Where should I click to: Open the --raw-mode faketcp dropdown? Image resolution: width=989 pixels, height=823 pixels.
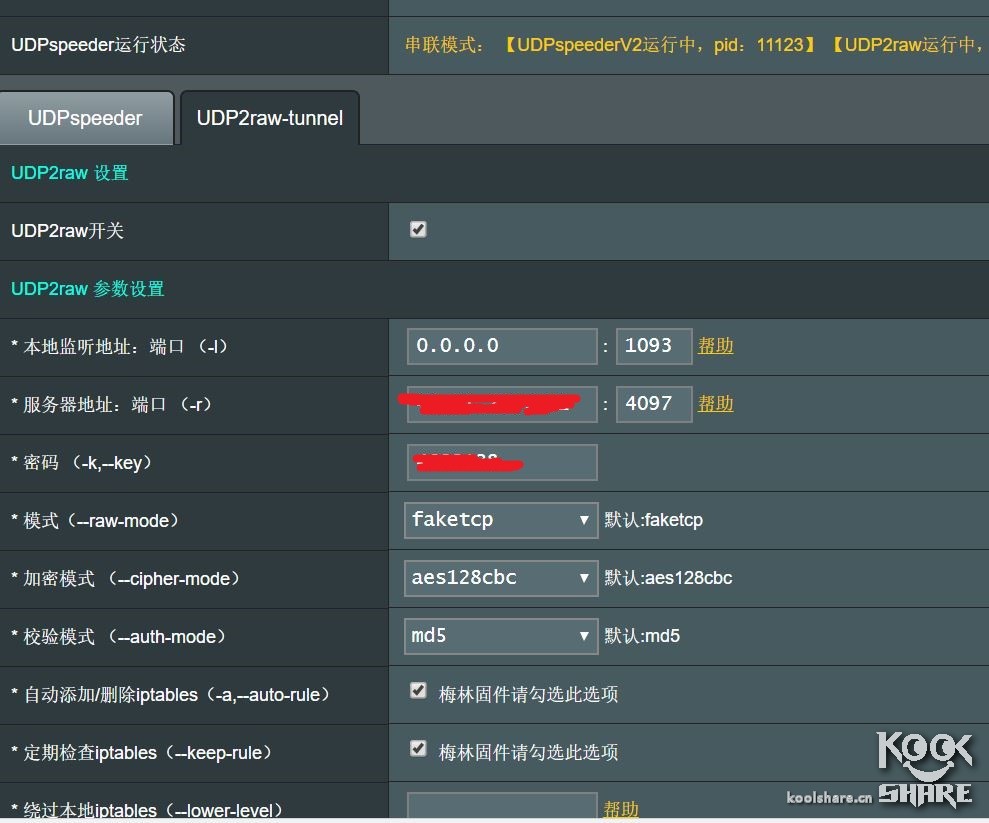pyautogui.click(x=501, y=520)
